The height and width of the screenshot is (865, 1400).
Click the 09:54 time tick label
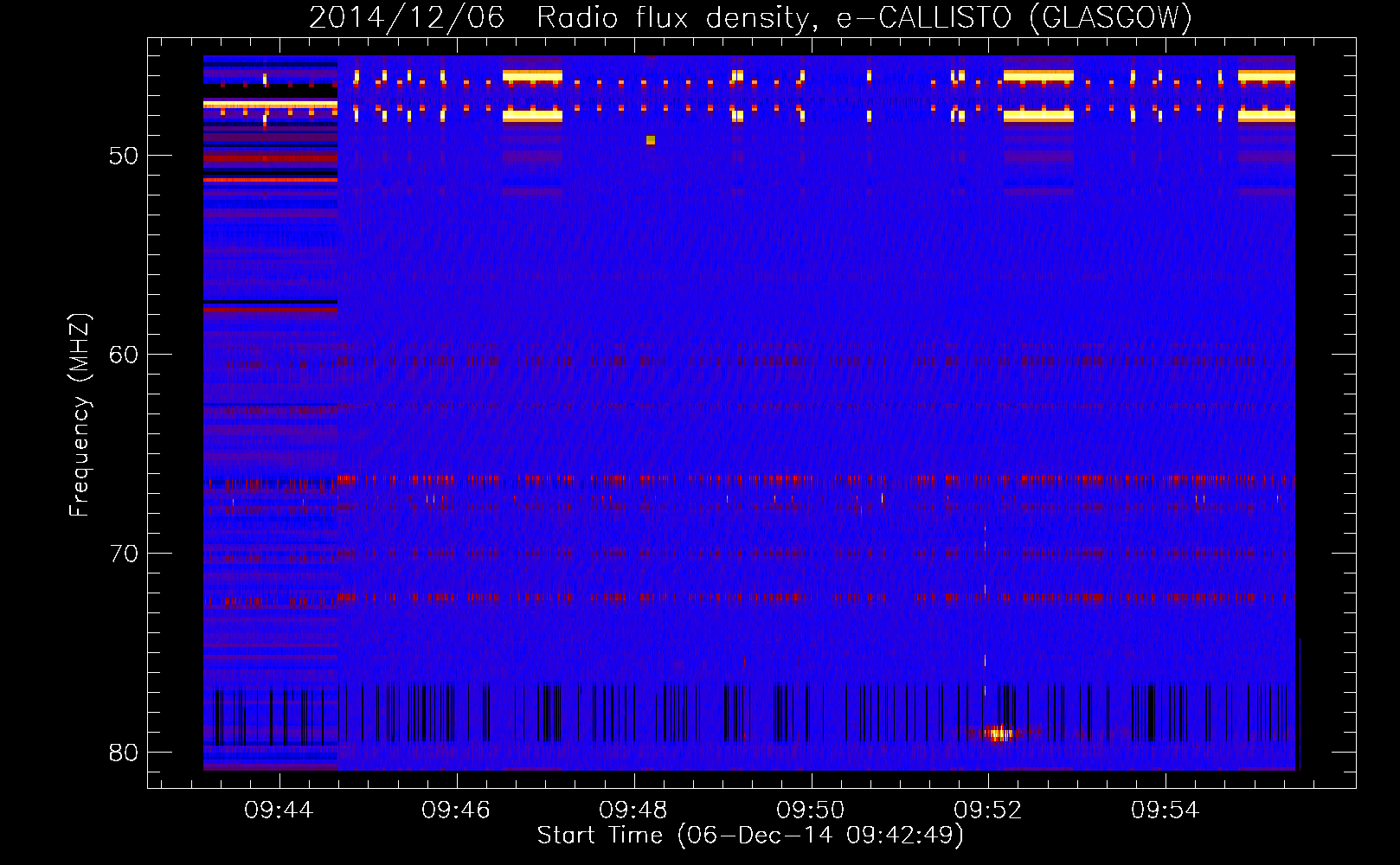point(1166,811)
